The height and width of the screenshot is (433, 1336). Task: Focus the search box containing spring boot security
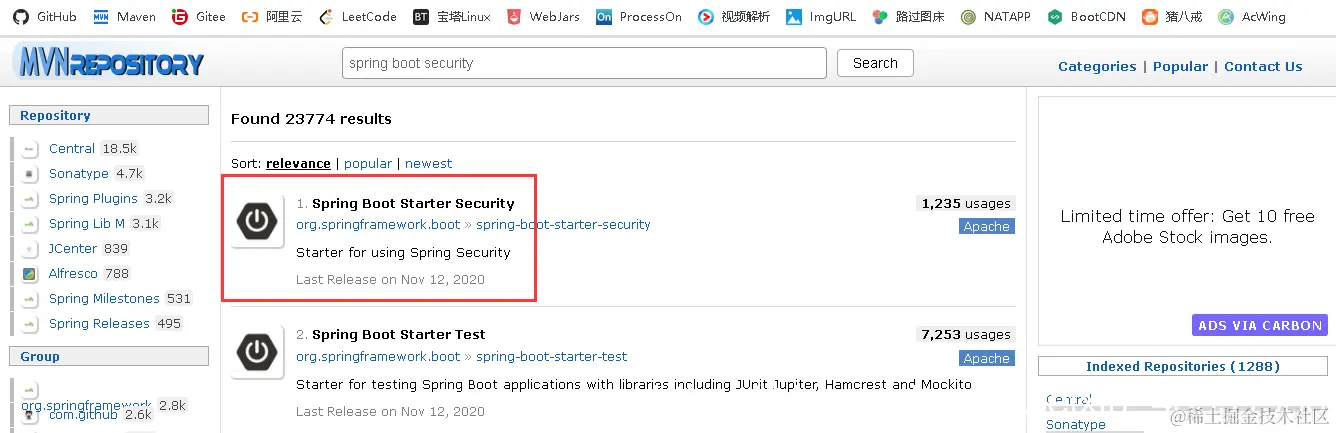584,63
